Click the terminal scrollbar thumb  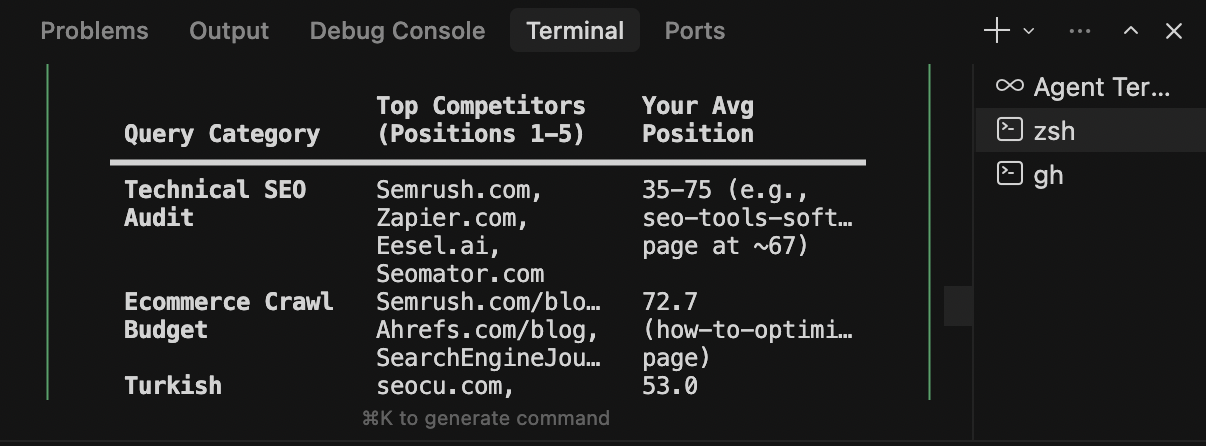click(958, 306)
